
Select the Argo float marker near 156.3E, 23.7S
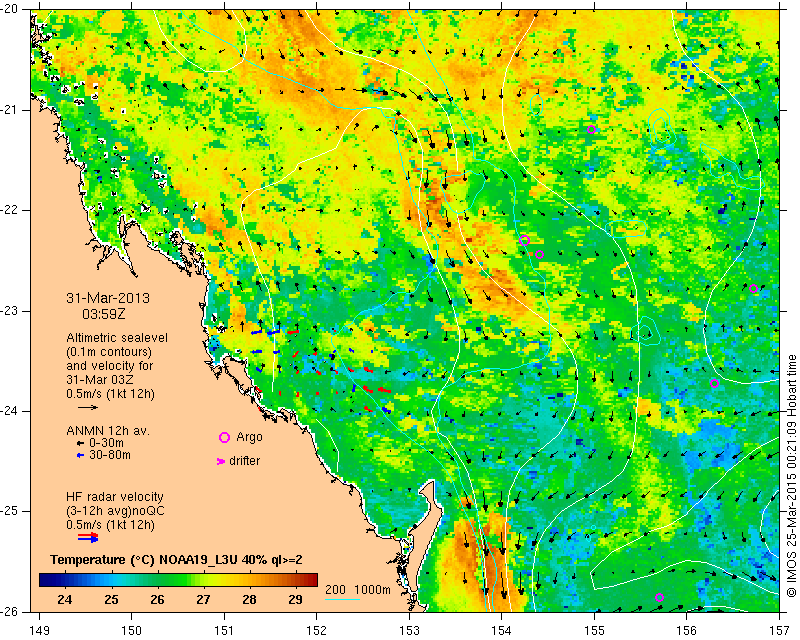coord(714,384)
